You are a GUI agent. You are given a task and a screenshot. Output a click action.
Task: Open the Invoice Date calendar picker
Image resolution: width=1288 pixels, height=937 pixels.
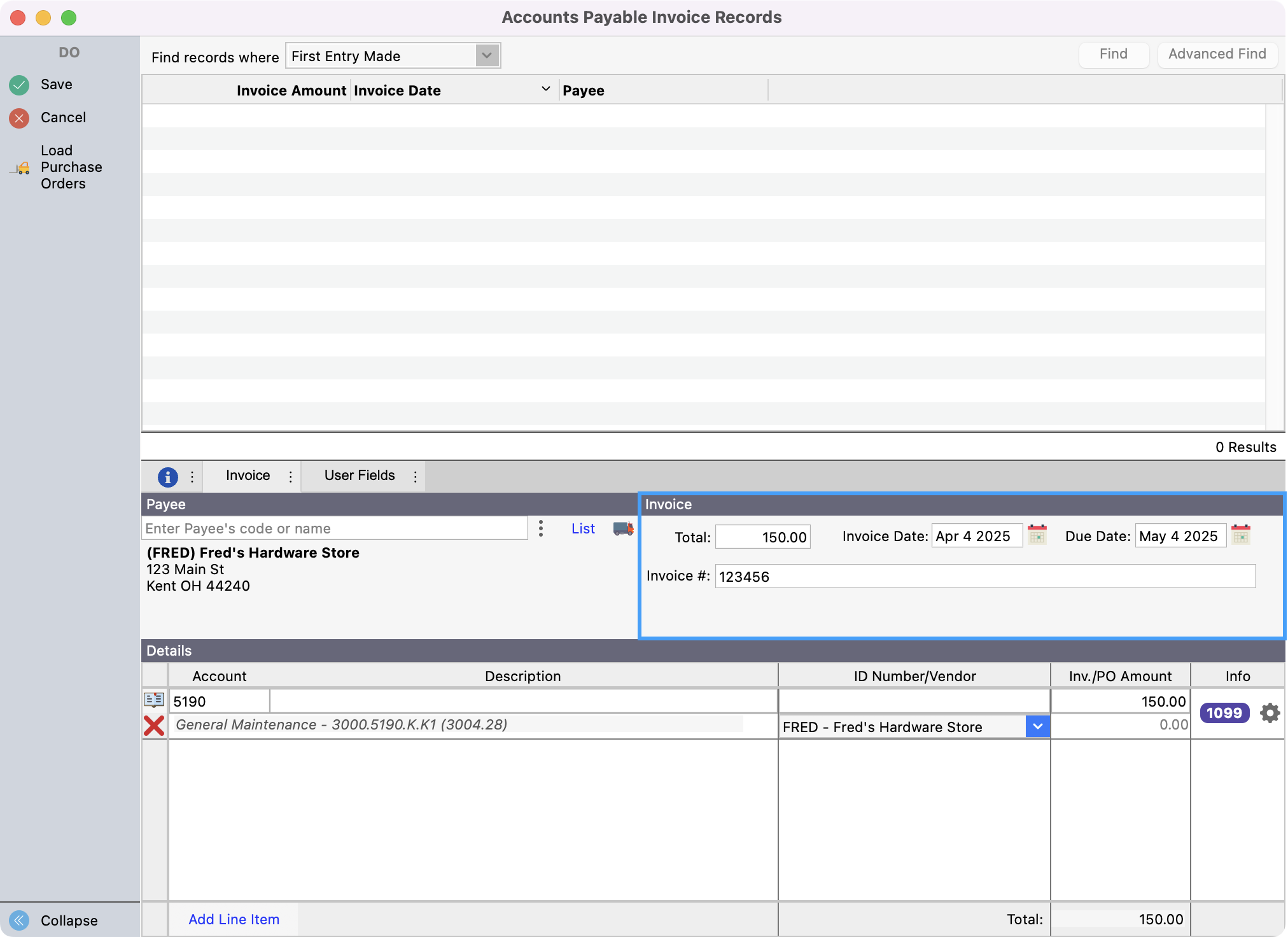coord(1037,535)
